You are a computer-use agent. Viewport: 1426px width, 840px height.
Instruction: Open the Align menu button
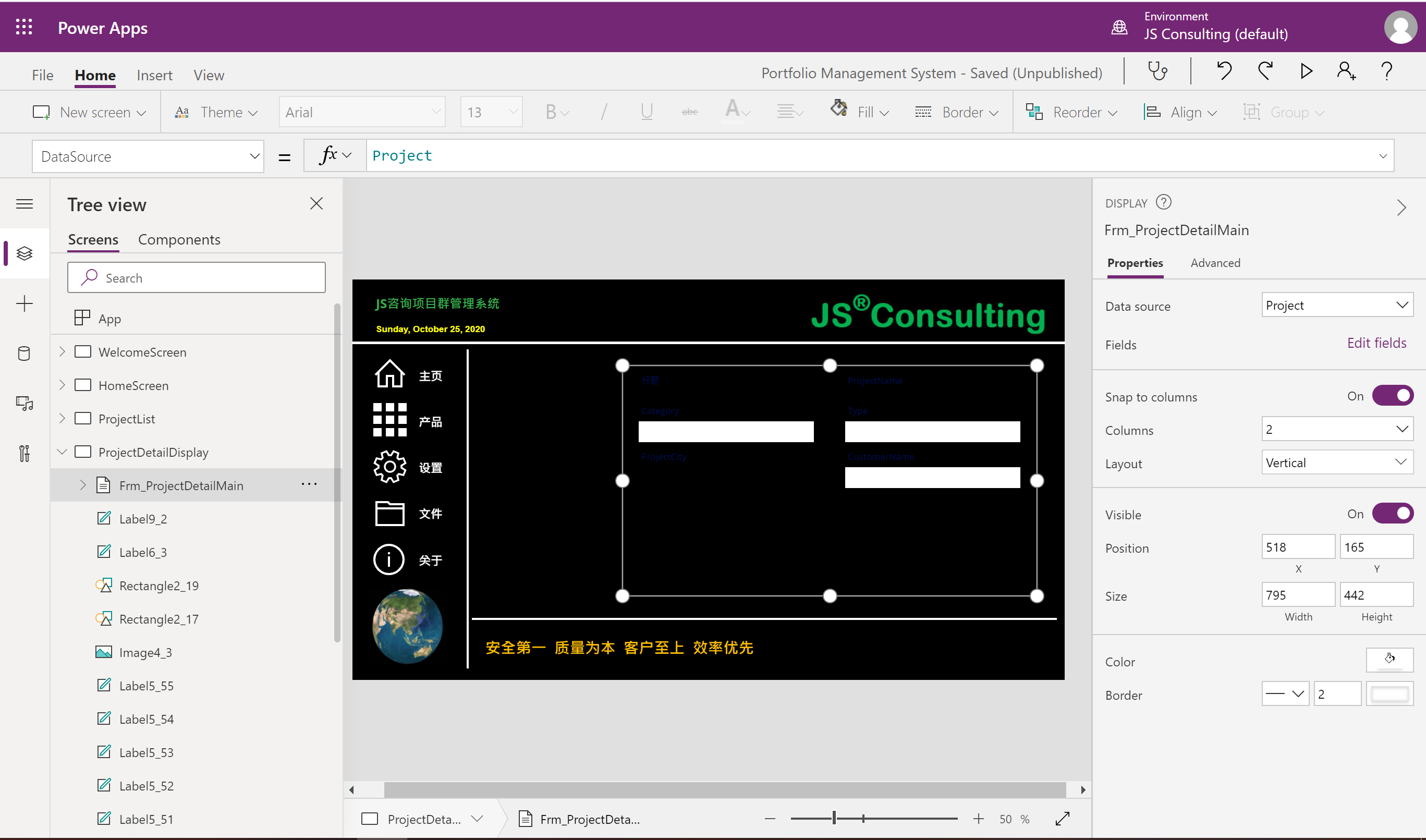(1180, 112)
